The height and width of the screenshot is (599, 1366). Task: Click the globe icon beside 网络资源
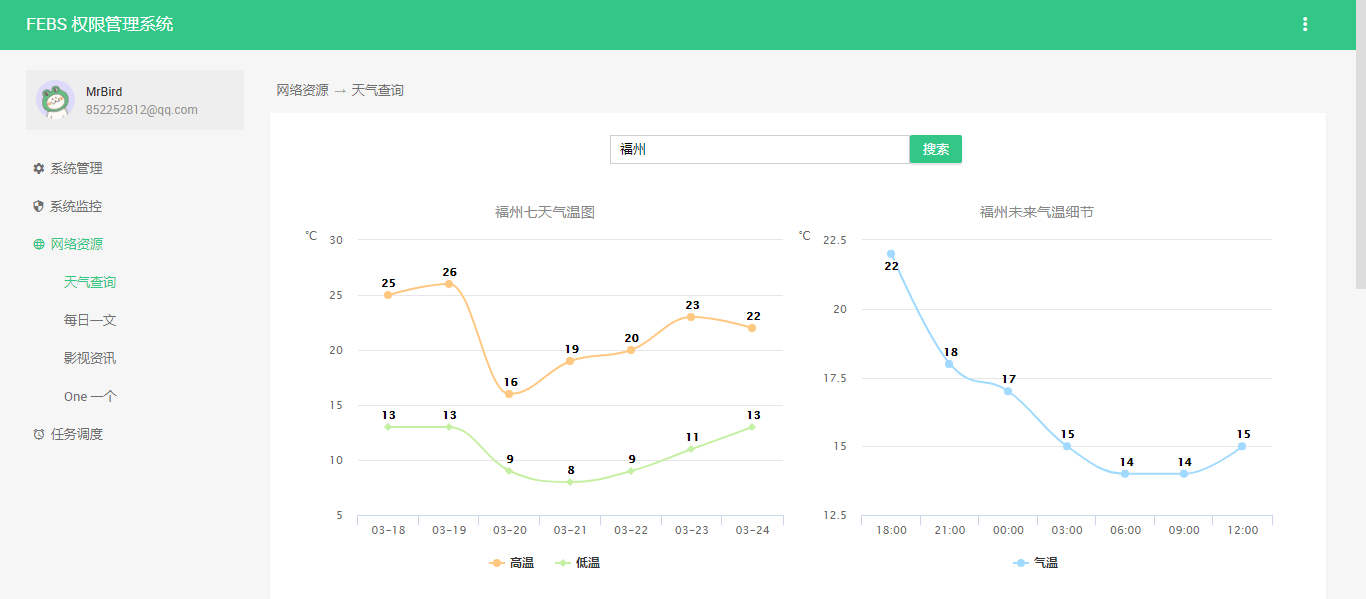(39, 245)
